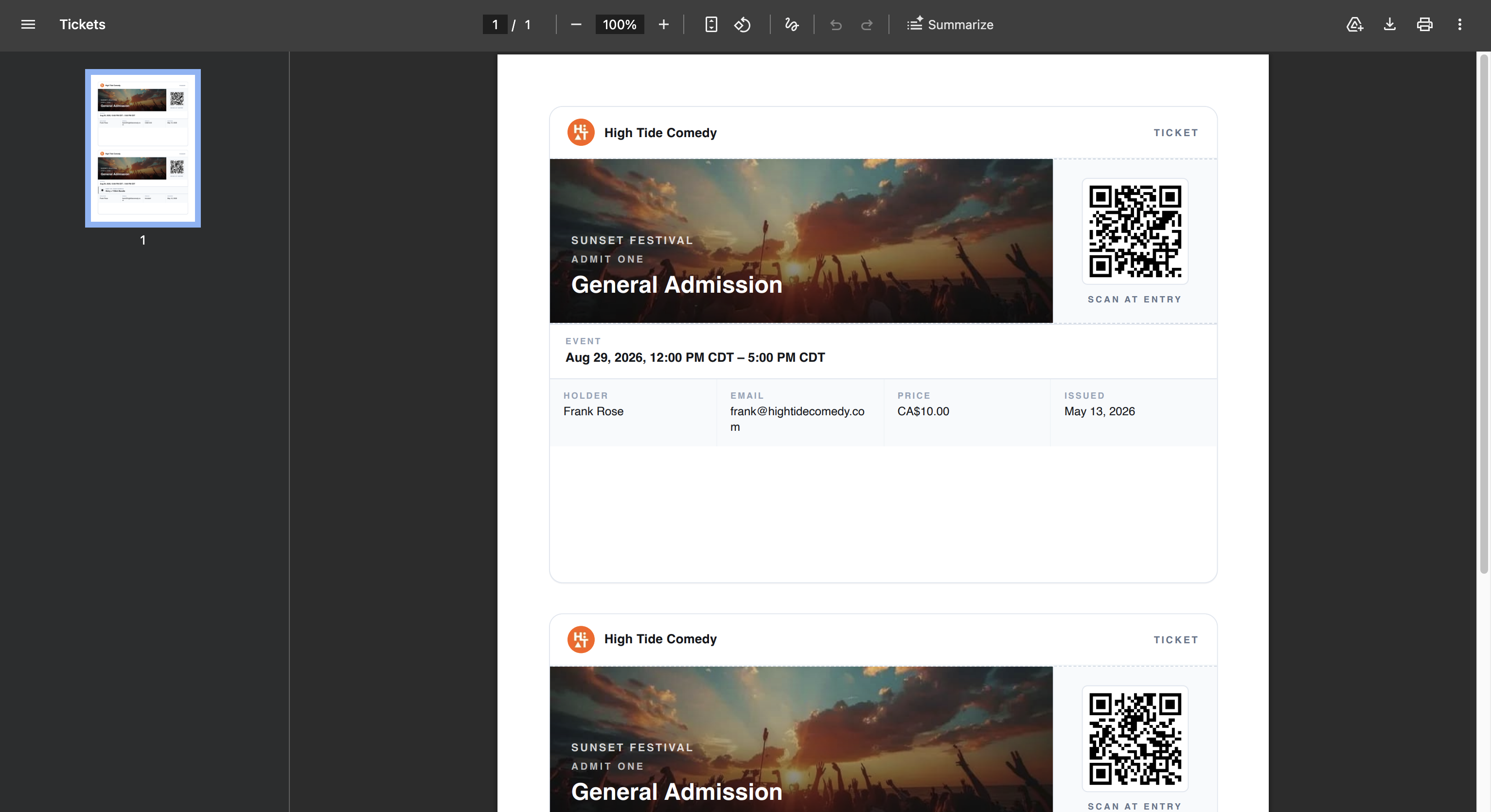Click the price 'CA$10.00'
The height and width of the screenshot is (812, 1491).
[x=923, y=411]
